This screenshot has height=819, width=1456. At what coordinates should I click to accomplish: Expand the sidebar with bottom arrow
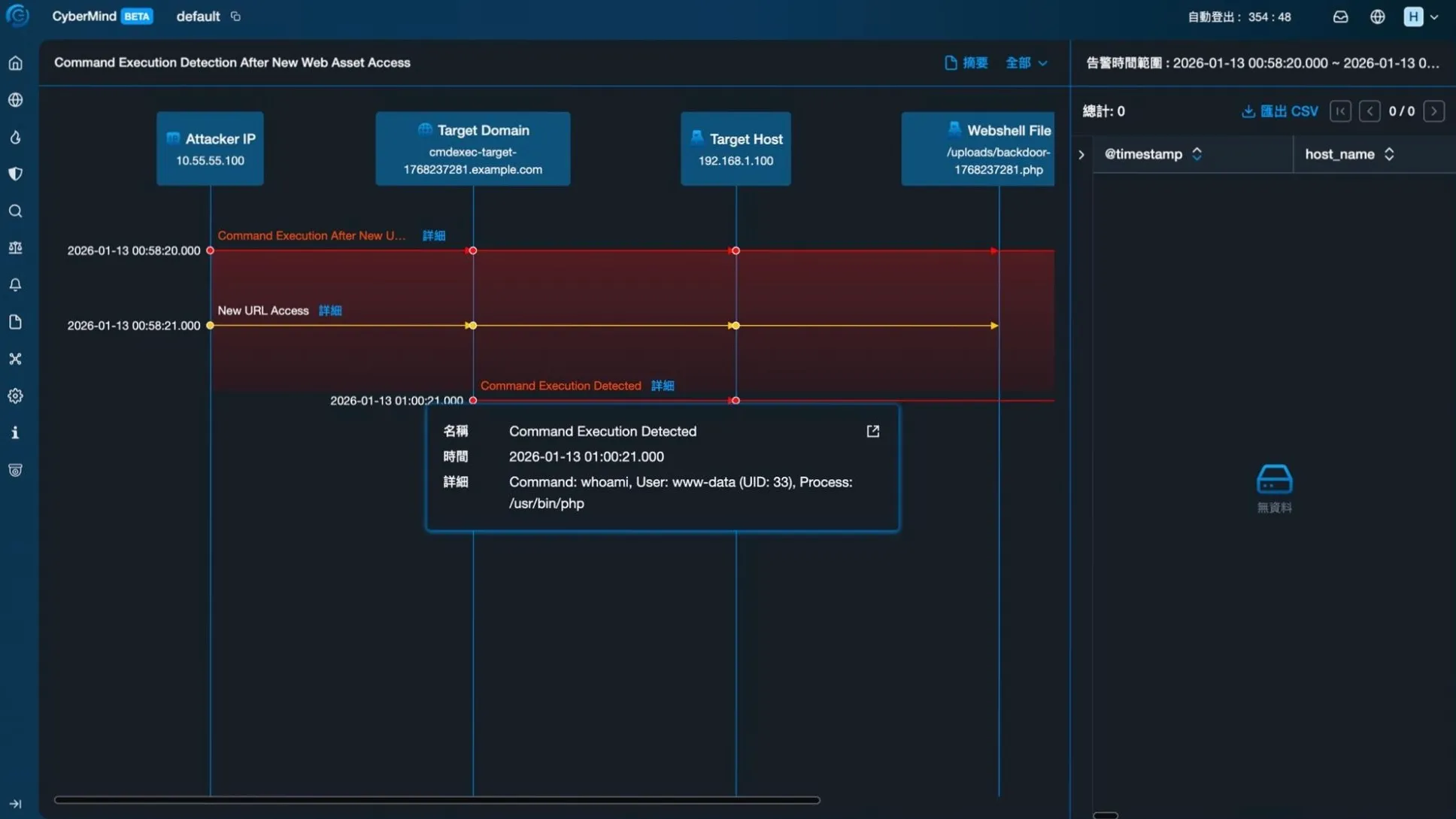(16, 803)
